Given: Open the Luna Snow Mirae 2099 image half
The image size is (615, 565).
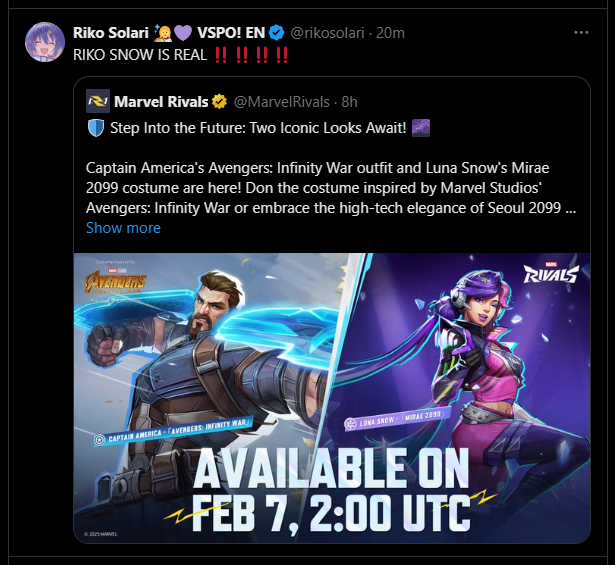Looking at the screenshot, I should [463, 398].
